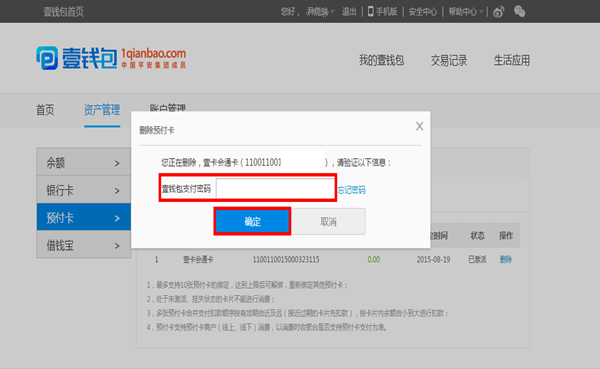Click the 壹钱包支付密码 input field

[275, 188]
